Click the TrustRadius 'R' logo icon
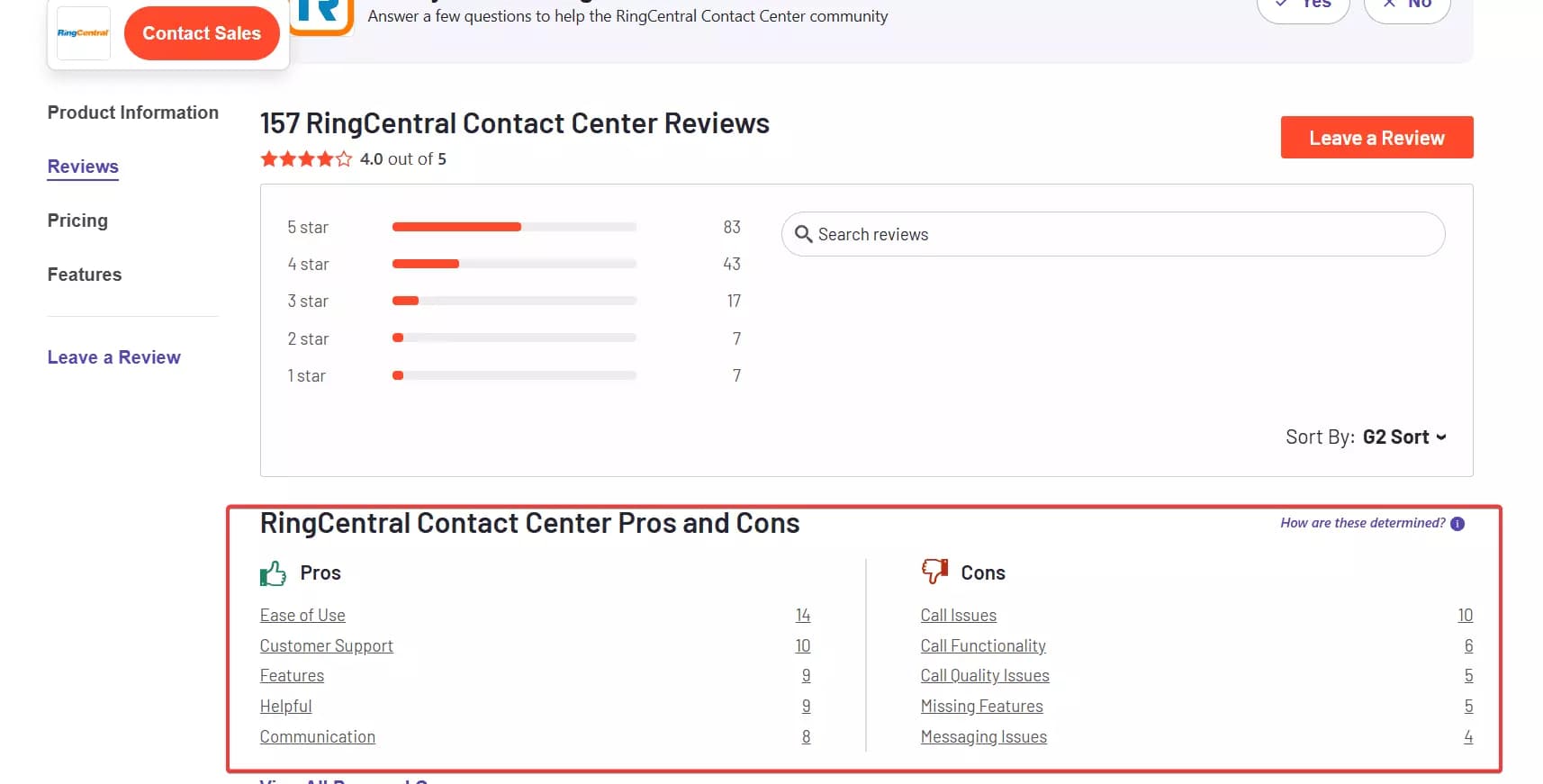This screenshot has width=1543, height=784. point(321,14)
